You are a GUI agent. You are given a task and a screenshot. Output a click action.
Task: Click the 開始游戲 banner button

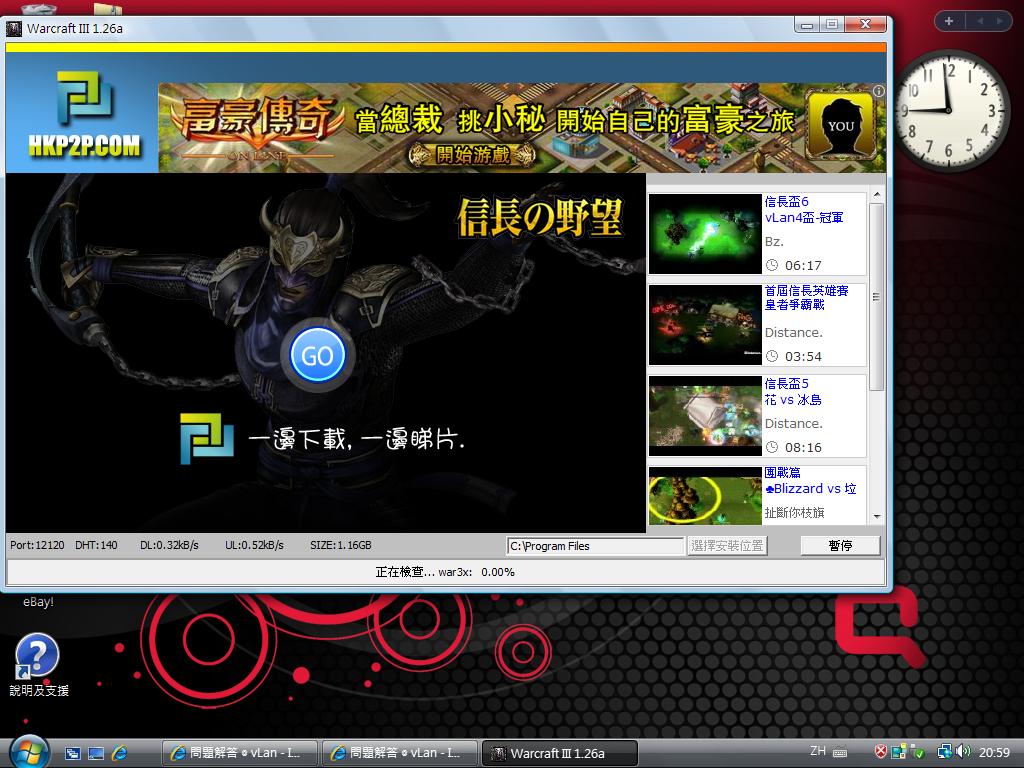pyautogui.click(x=459, y=154)
